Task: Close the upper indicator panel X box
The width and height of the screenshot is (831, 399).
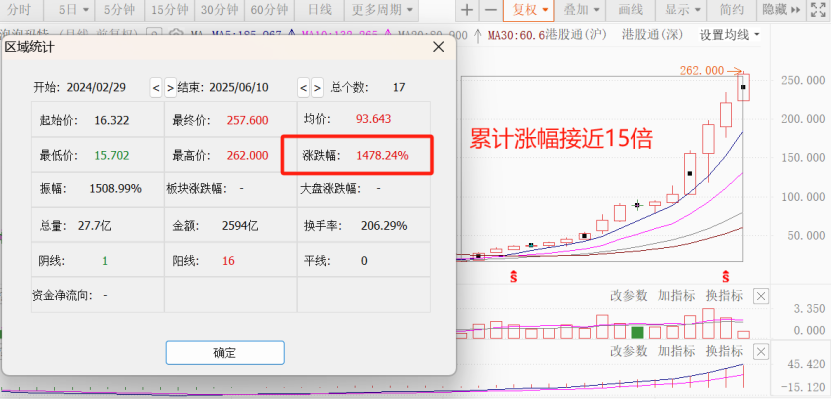Action: pyautogui.click(x=761, y=296)
